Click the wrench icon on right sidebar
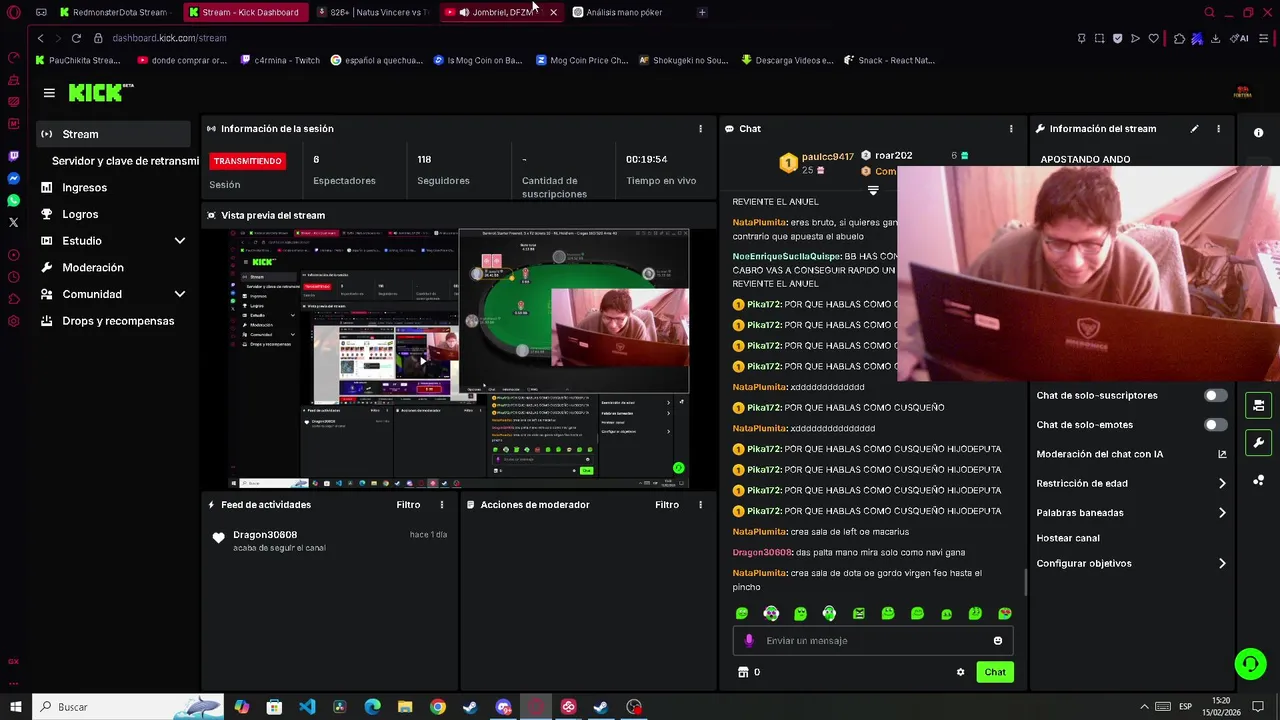 [x=1259, y=442]
